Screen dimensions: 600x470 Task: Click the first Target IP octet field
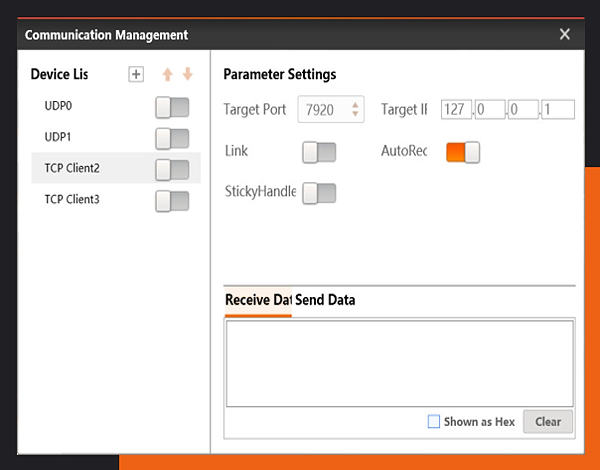[456, 110]
